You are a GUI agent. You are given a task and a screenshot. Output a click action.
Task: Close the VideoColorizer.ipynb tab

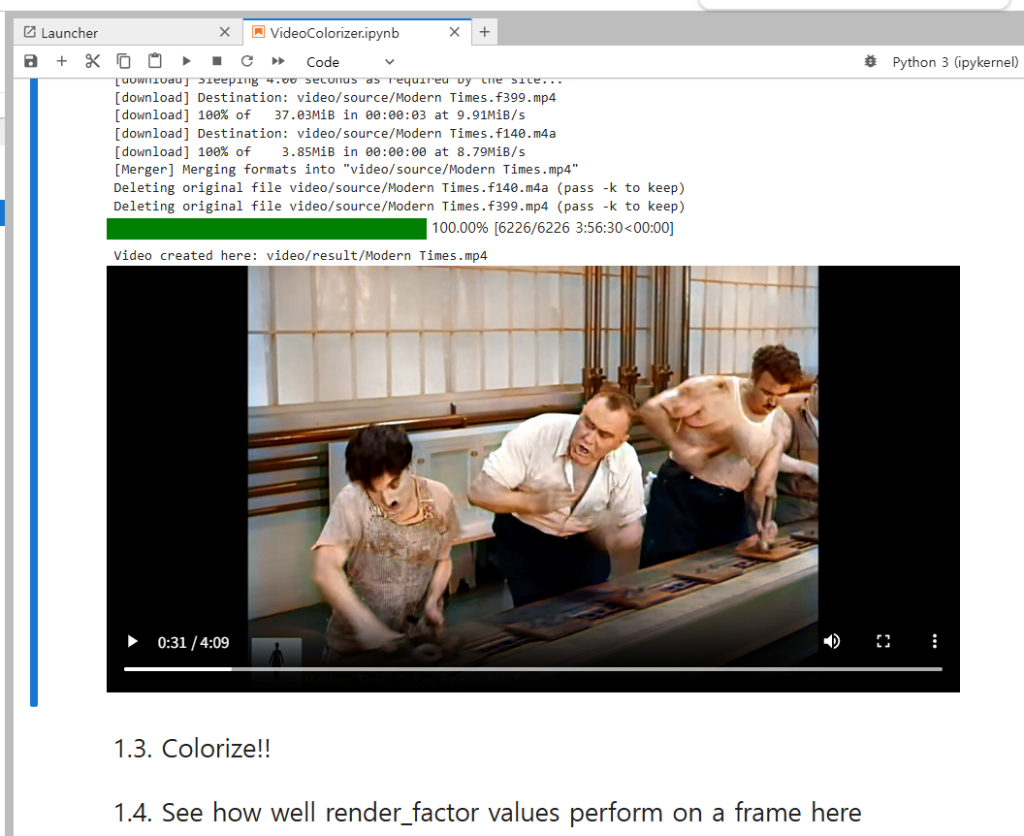coord(455,32)
